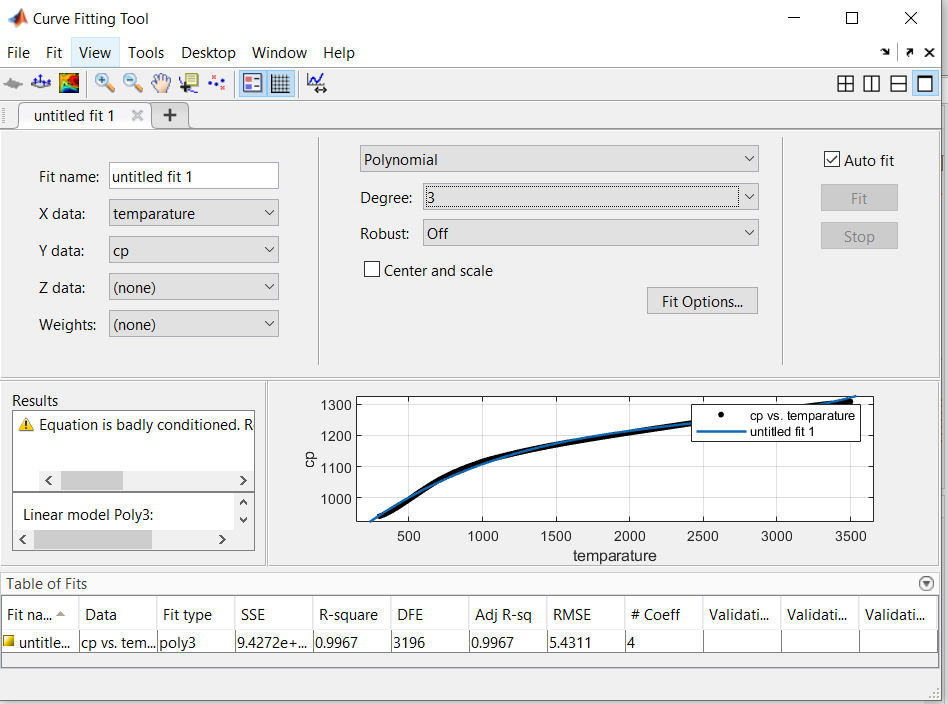Activate the Exclude Outliers tool
This screenshot has width=948, height=704.
tap(217, 83)
